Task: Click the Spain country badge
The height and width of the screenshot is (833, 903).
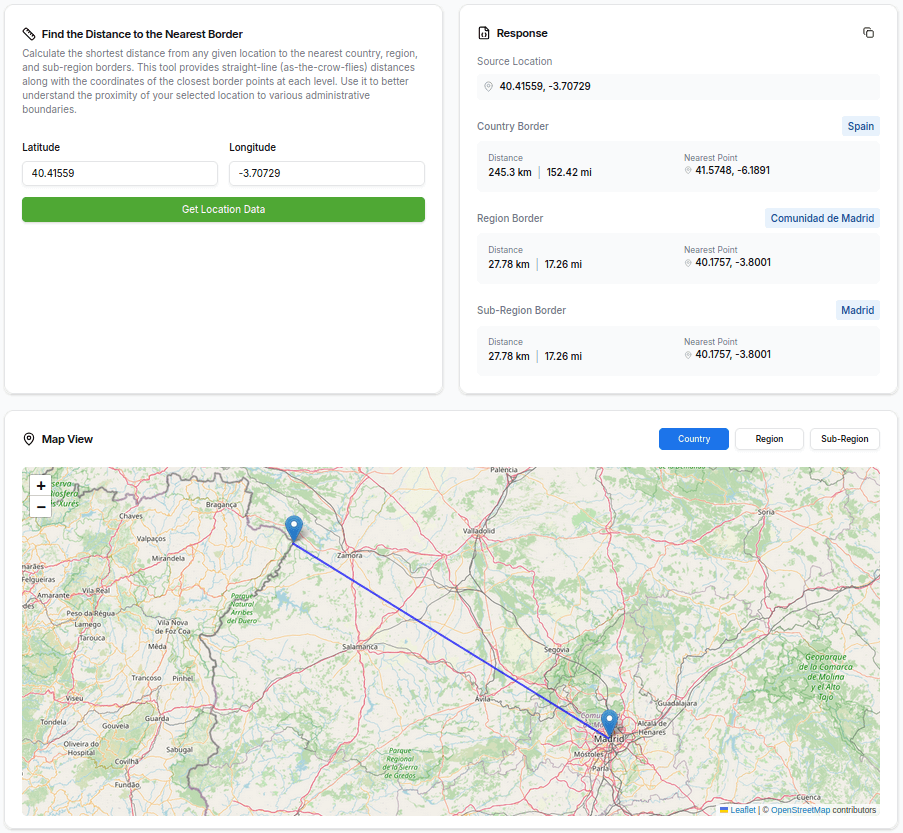Action: tap(860, 126)
